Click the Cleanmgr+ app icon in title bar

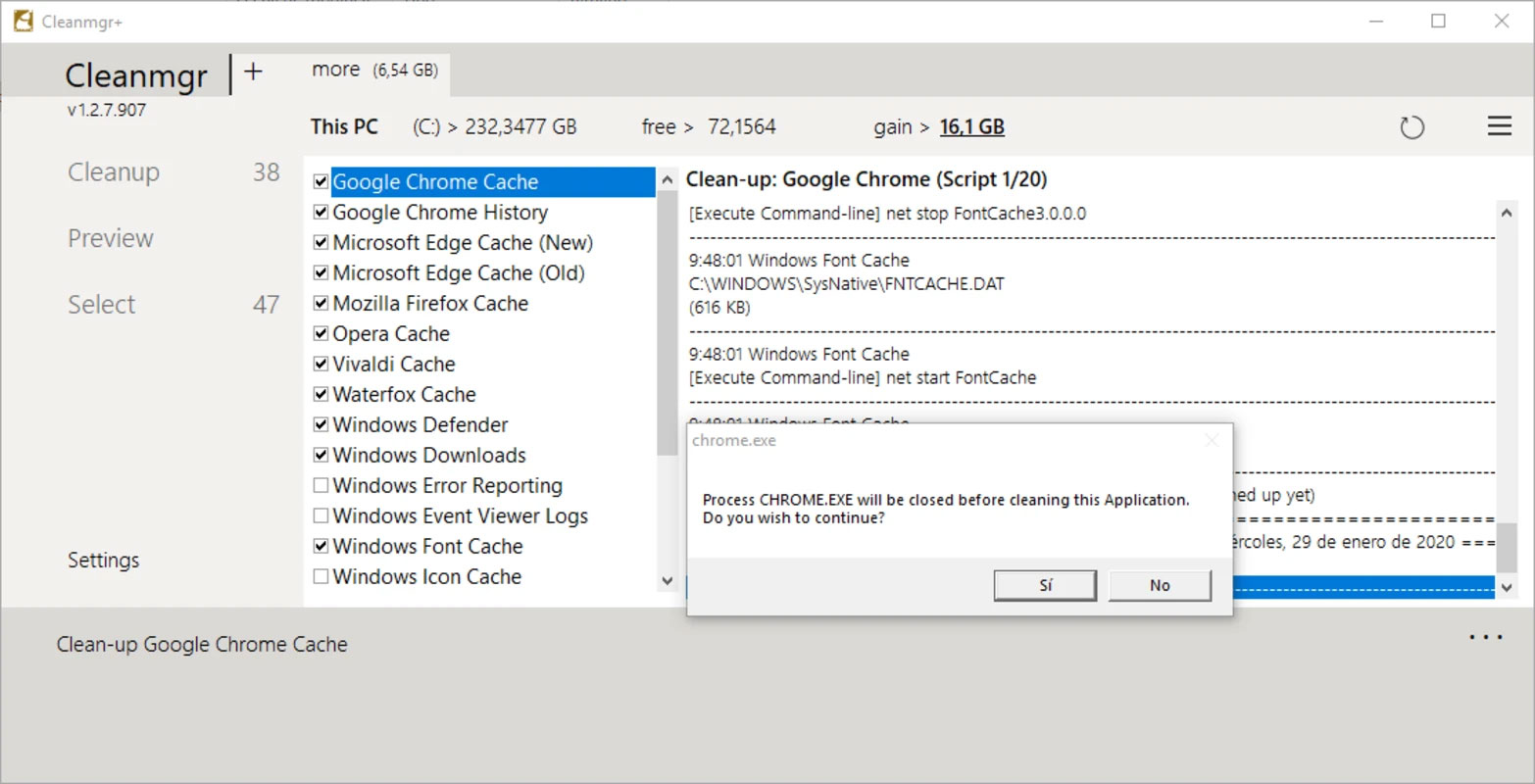(24, 21)
